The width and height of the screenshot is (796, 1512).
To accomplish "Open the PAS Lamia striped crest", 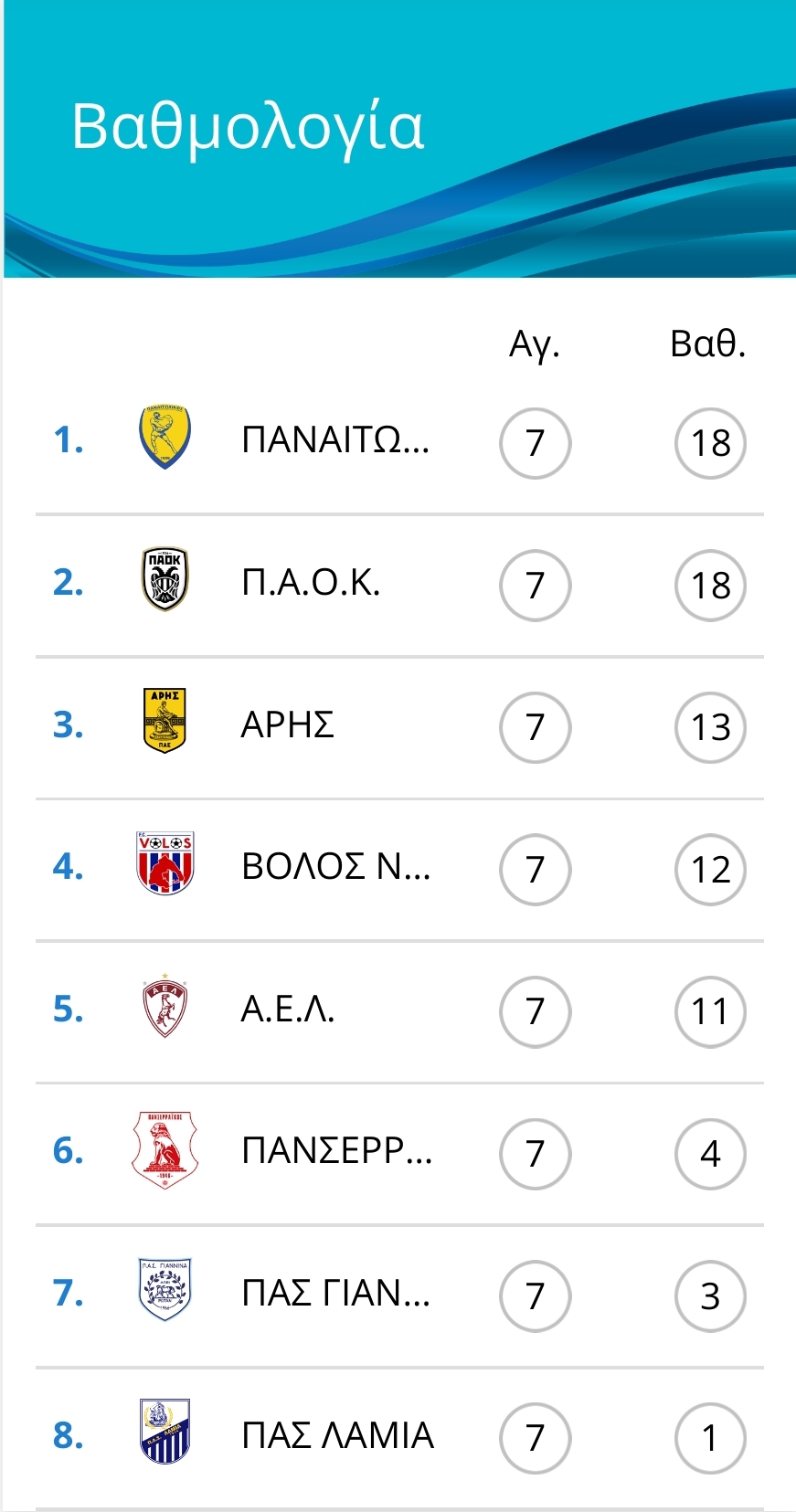I will 165,1433.
